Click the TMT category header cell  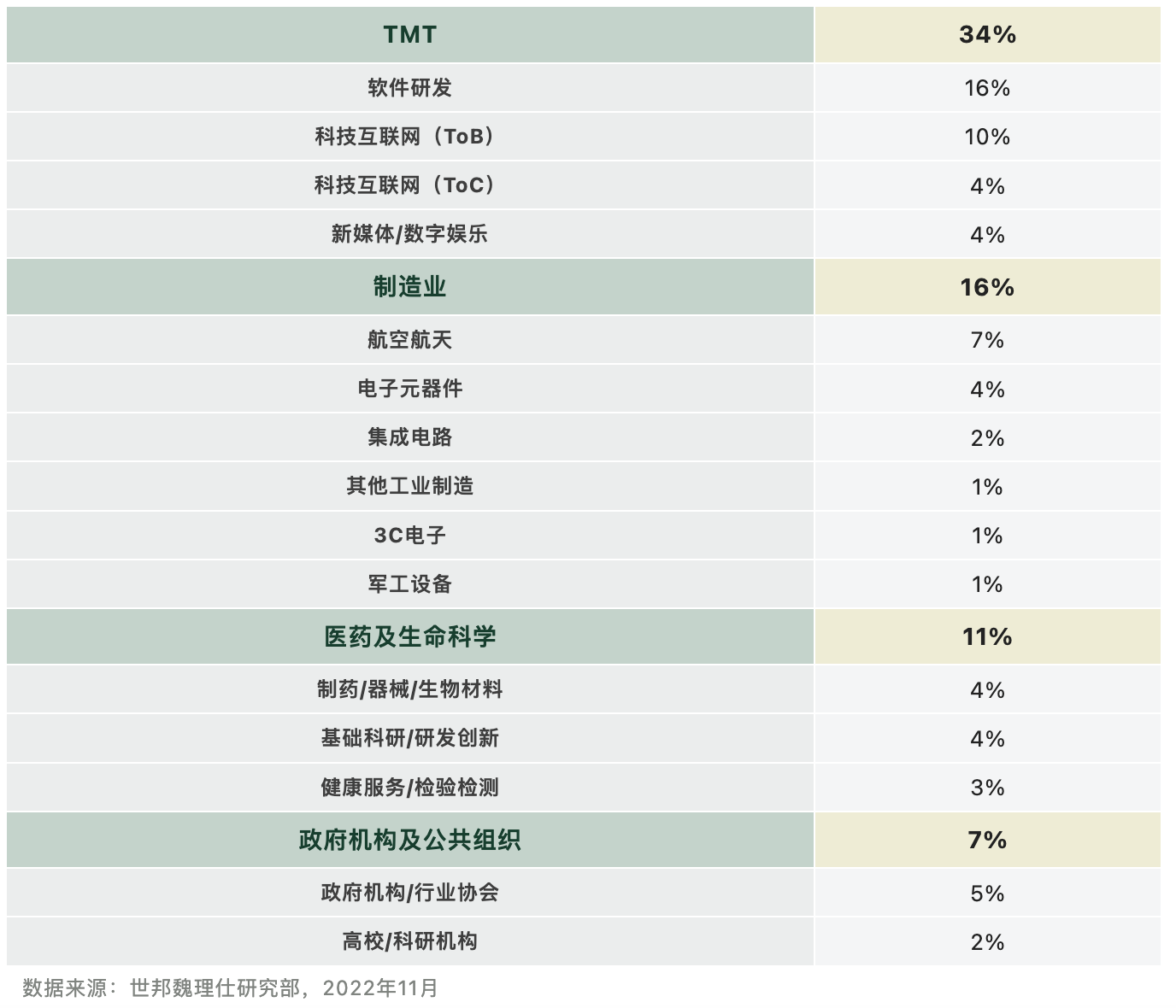point(409,35)
